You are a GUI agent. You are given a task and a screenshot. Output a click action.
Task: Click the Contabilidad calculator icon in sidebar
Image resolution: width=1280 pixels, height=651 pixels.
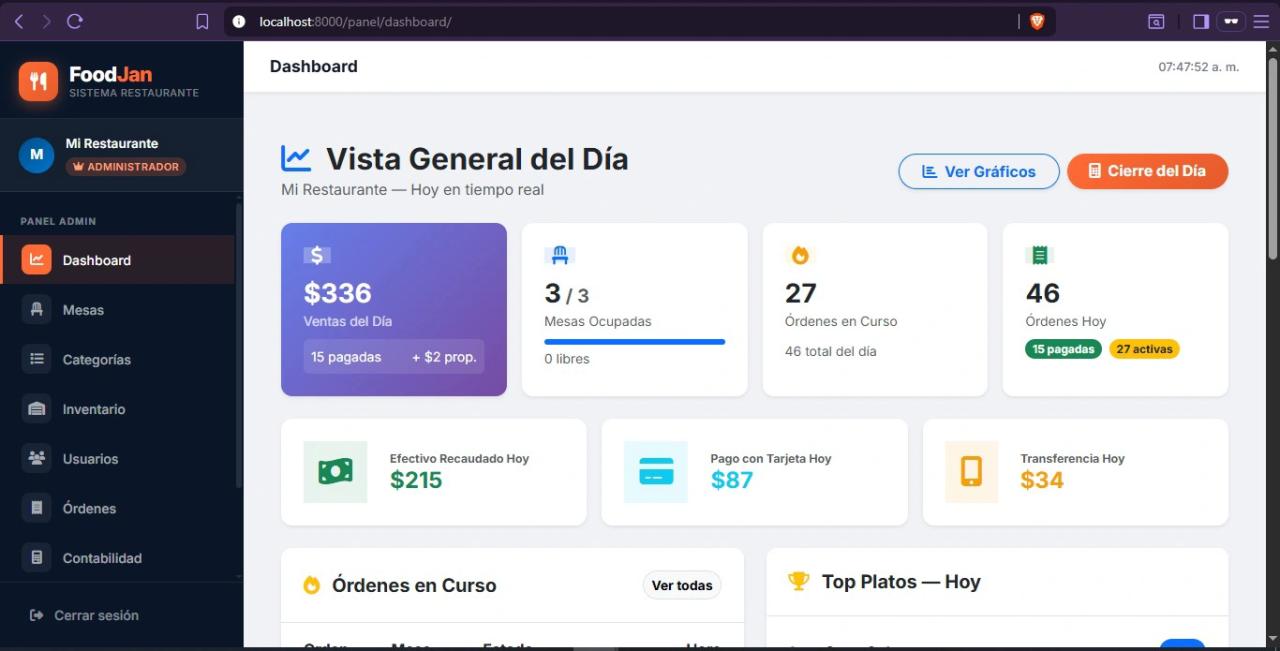(37, 558)
